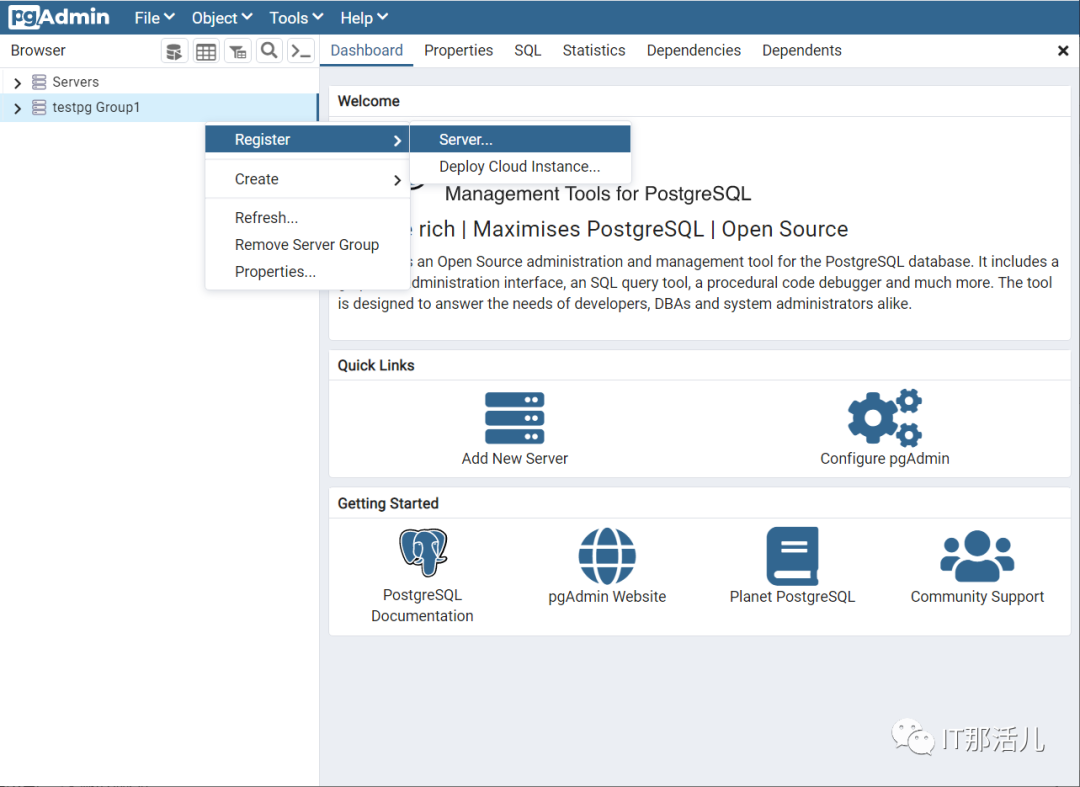The image size is (1080, 787).
Task: Click the Configure pgAdmin link text
Action: 884,459
